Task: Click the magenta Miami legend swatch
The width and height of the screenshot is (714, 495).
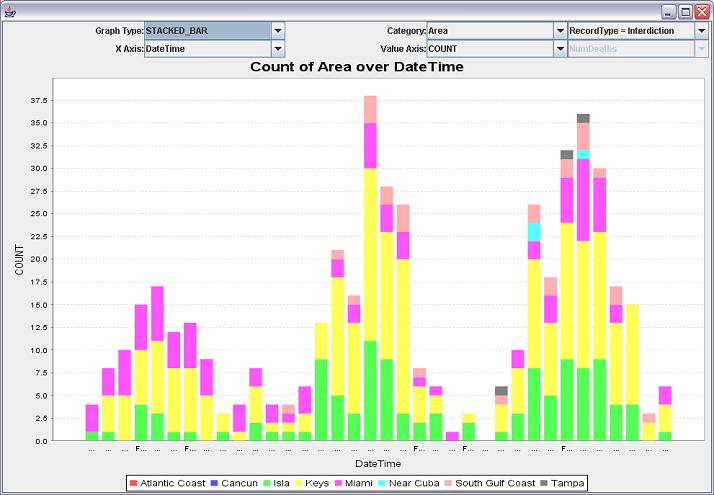Action: 338,483
